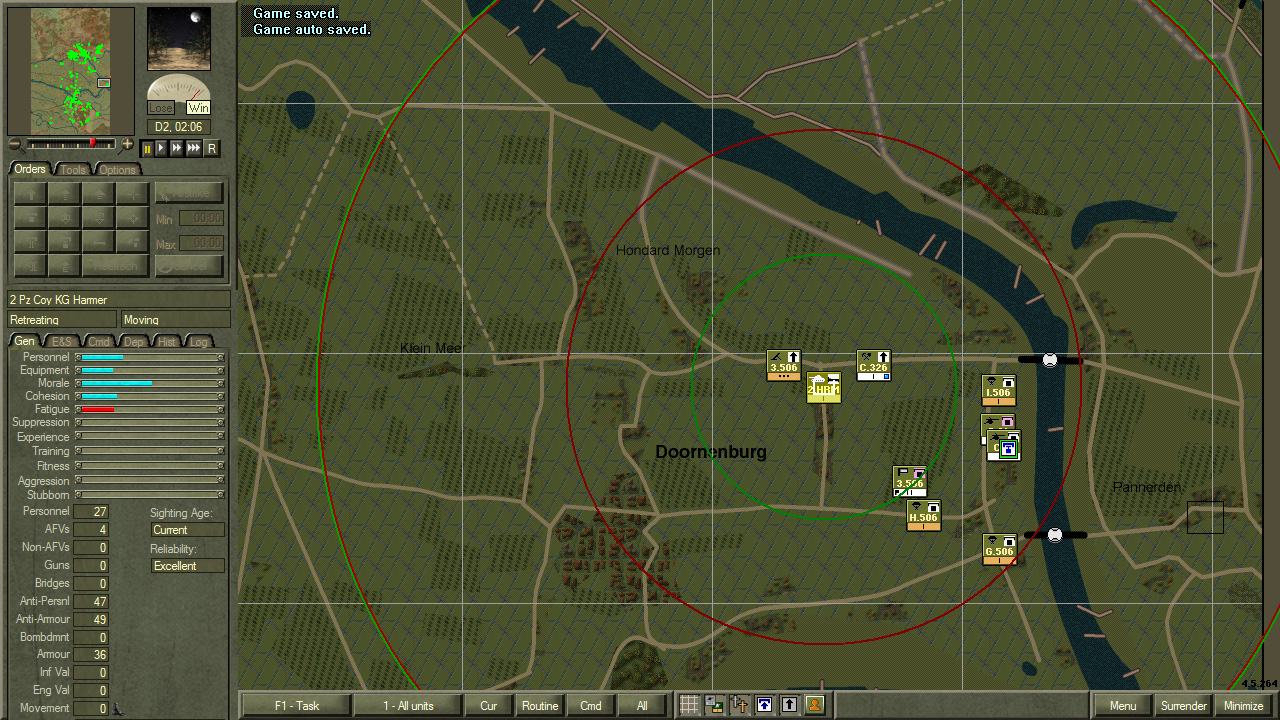Image resolution: width=1280 pixels, height=720 pixels.
Task: Open the F1 - Task button
Action: pos(297,705)
